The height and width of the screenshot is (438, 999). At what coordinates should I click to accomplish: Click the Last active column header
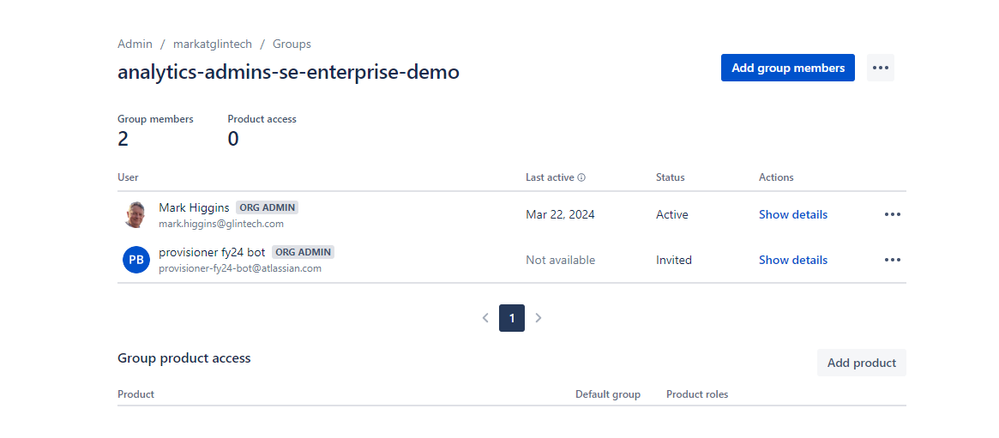click(x=549, y=178)
